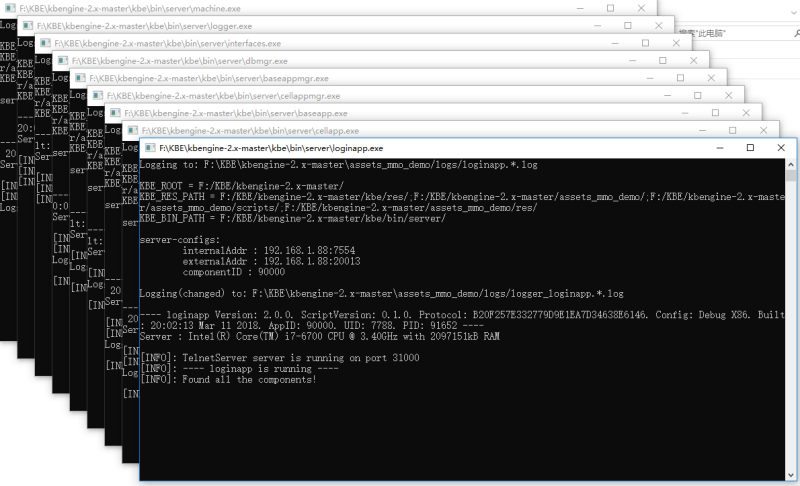Close the machine.exe console window
Image resolution: width=800 pixels, height=486 pixels.
(643, 7)
